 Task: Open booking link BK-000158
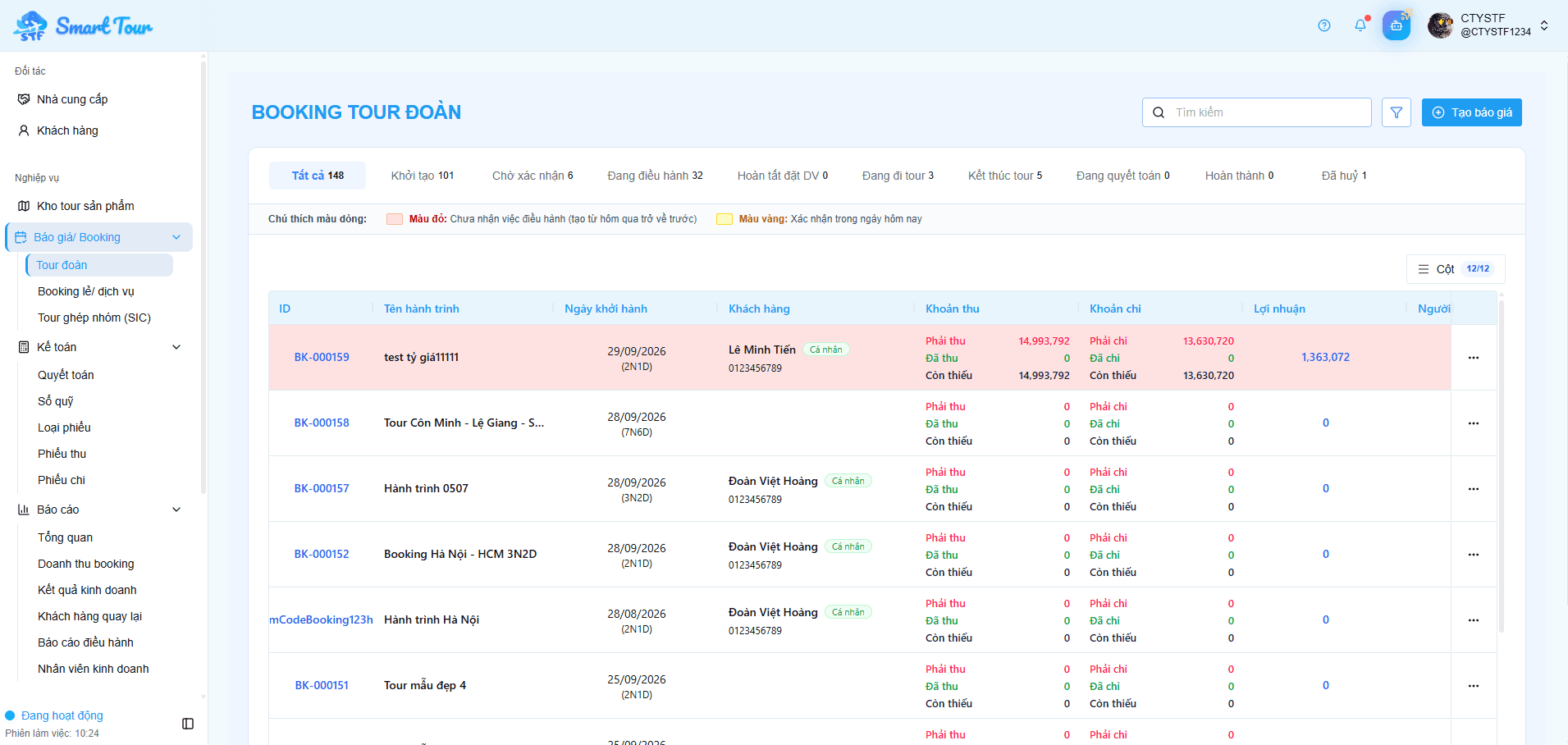322,423
